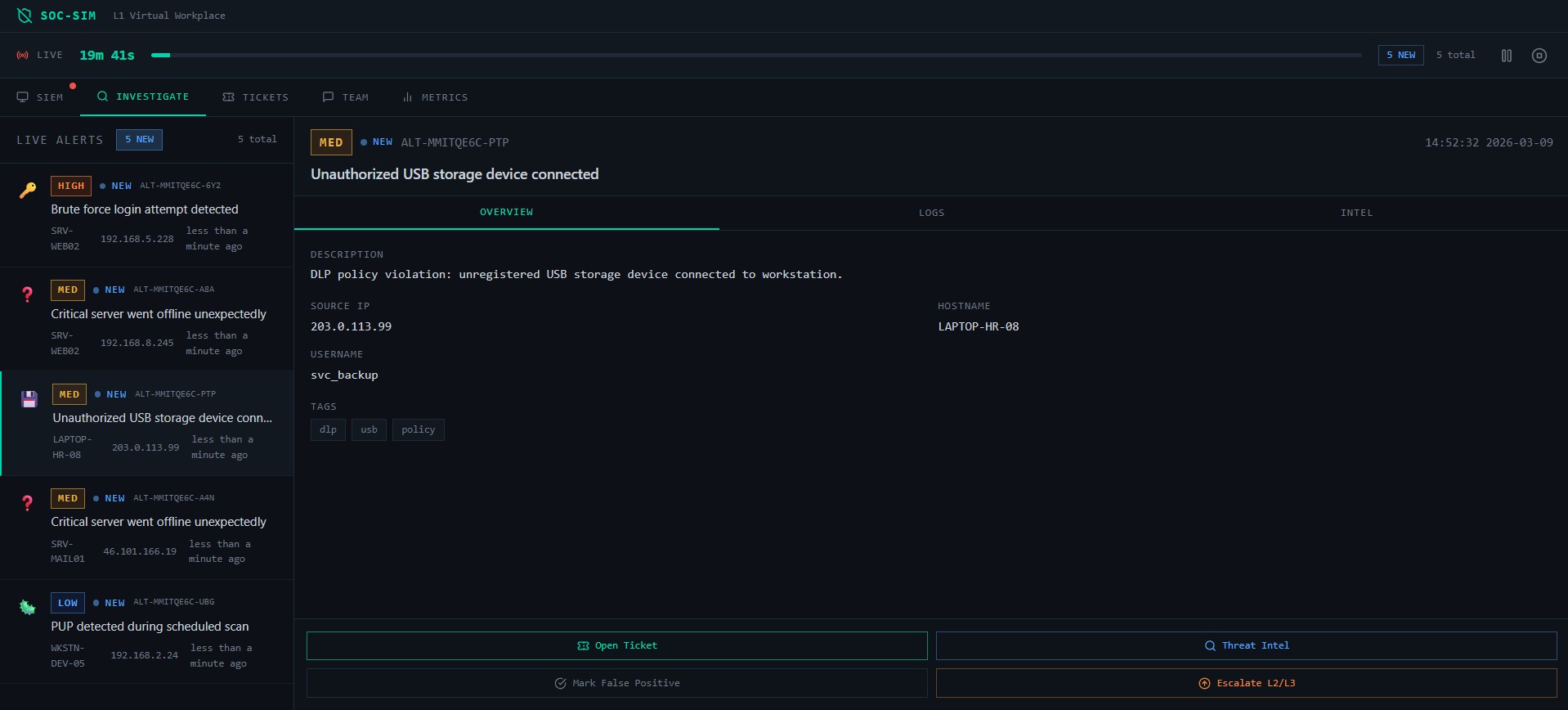Switch to the Logs tab of alert
1568x710 pixels.
pyautogui.click(x=931, y=213)
